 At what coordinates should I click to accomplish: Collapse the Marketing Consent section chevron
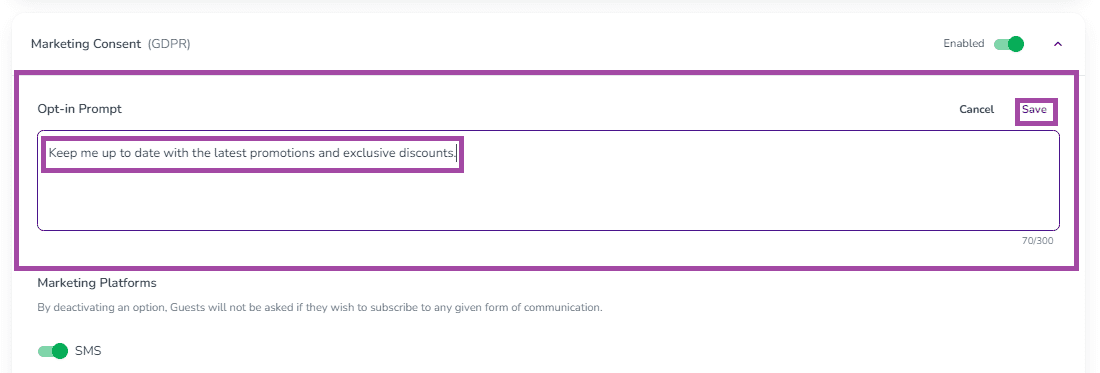1058,44
